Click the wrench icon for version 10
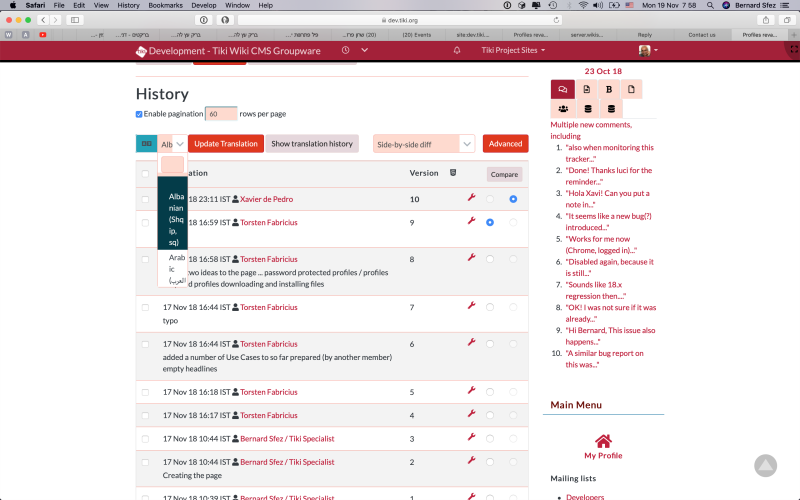The image size is (800, 500). (x=471, y=197)
